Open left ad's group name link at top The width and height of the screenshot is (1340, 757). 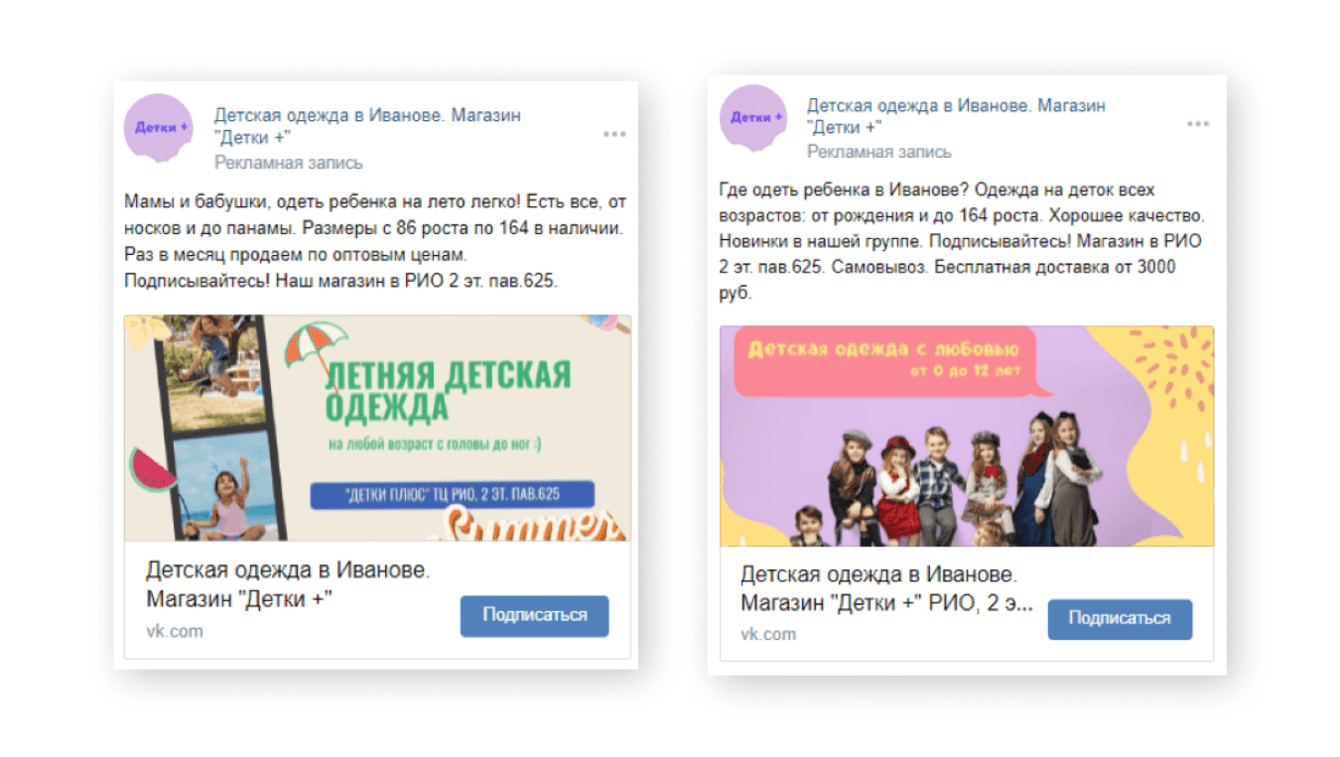(x=367, y=127)
